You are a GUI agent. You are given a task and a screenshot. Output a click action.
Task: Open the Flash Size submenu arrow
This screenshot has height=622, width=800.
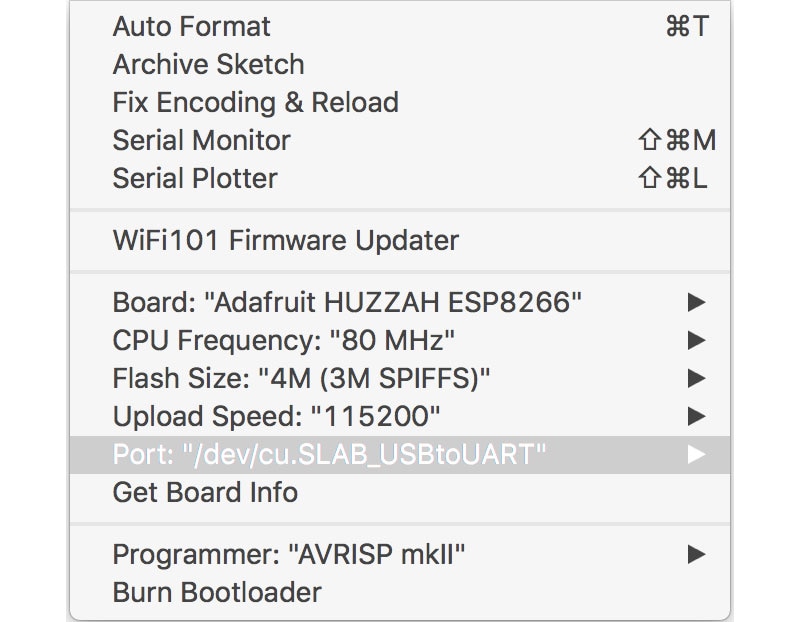697,378
